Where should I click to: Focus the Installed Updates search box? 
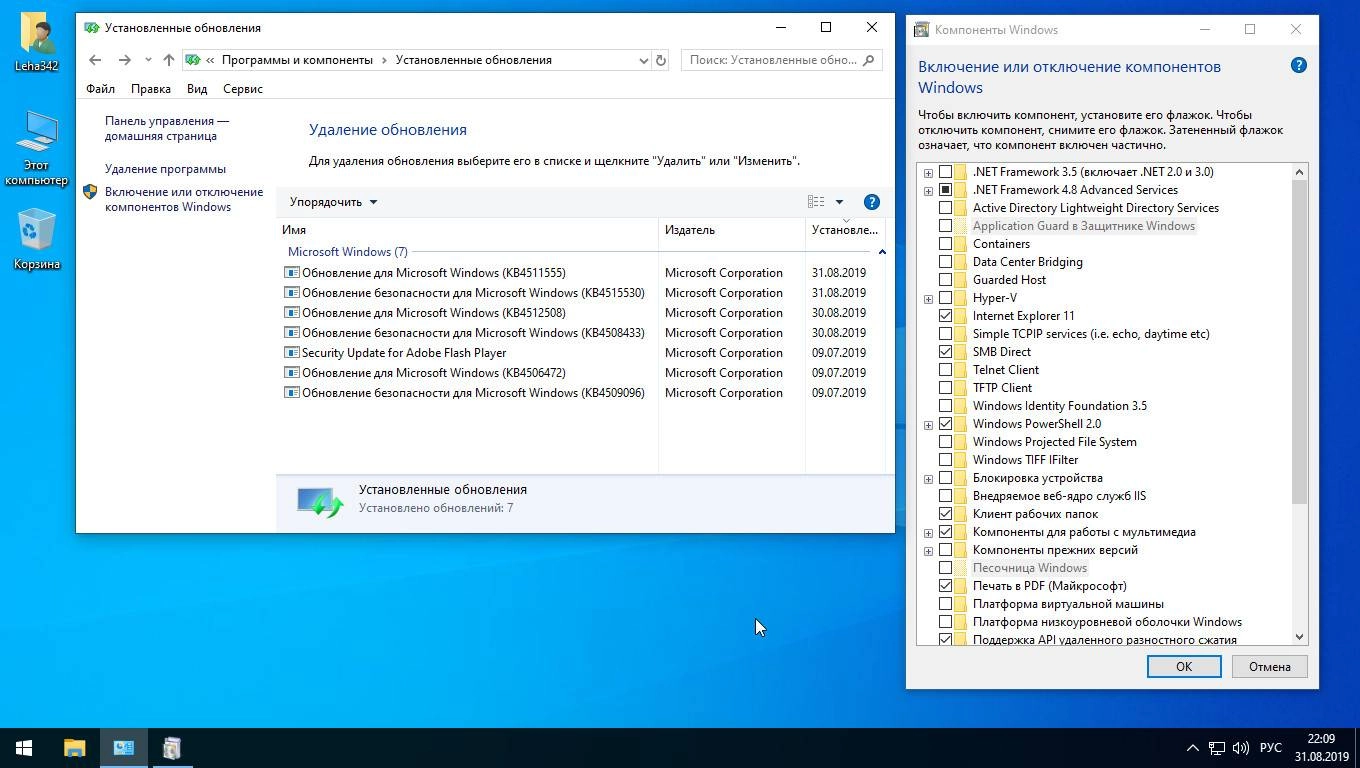tap(773, 60)
